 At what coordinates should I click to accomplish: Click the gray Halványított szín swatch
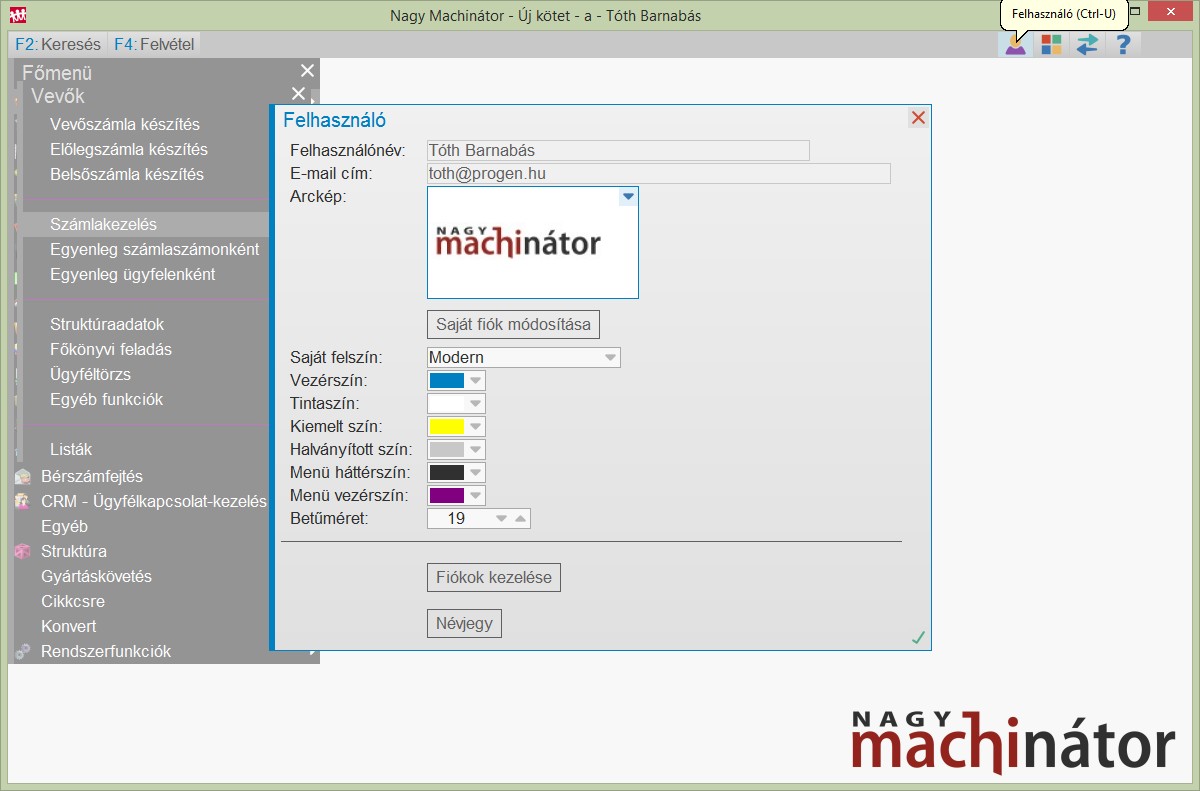click(446, 450)
